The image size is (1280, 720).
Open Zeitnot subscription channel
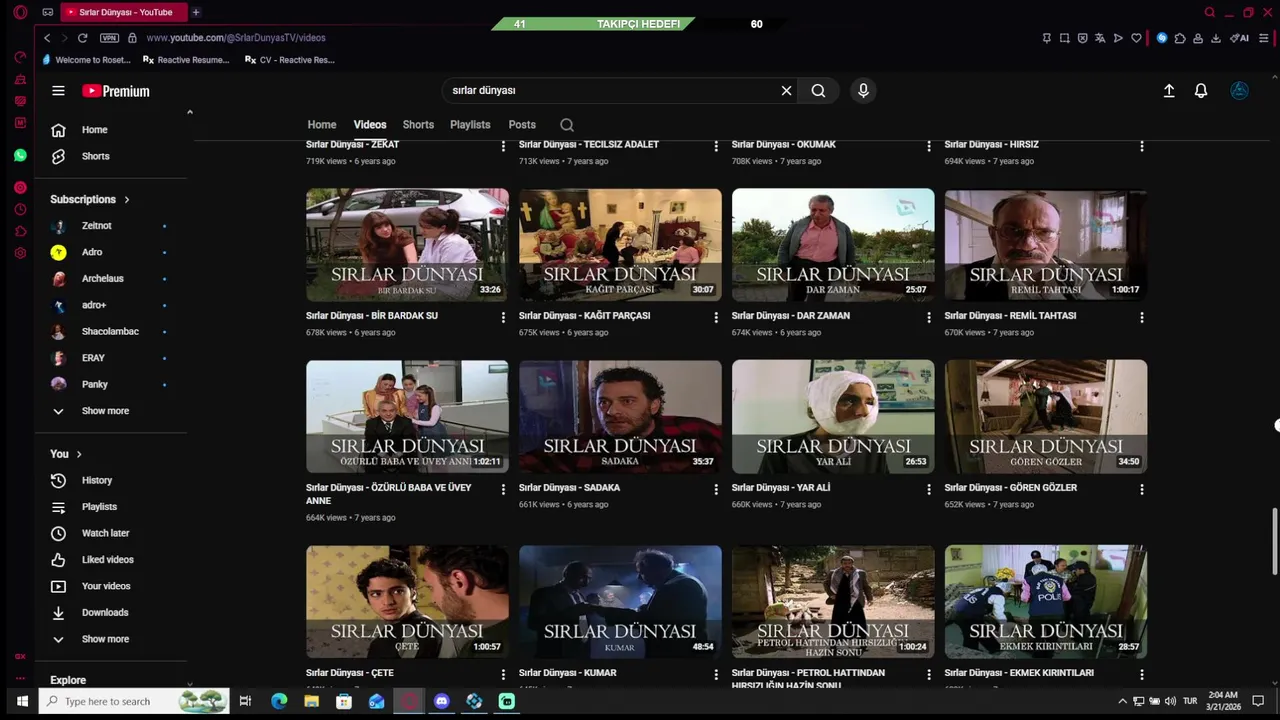(97, 226)
